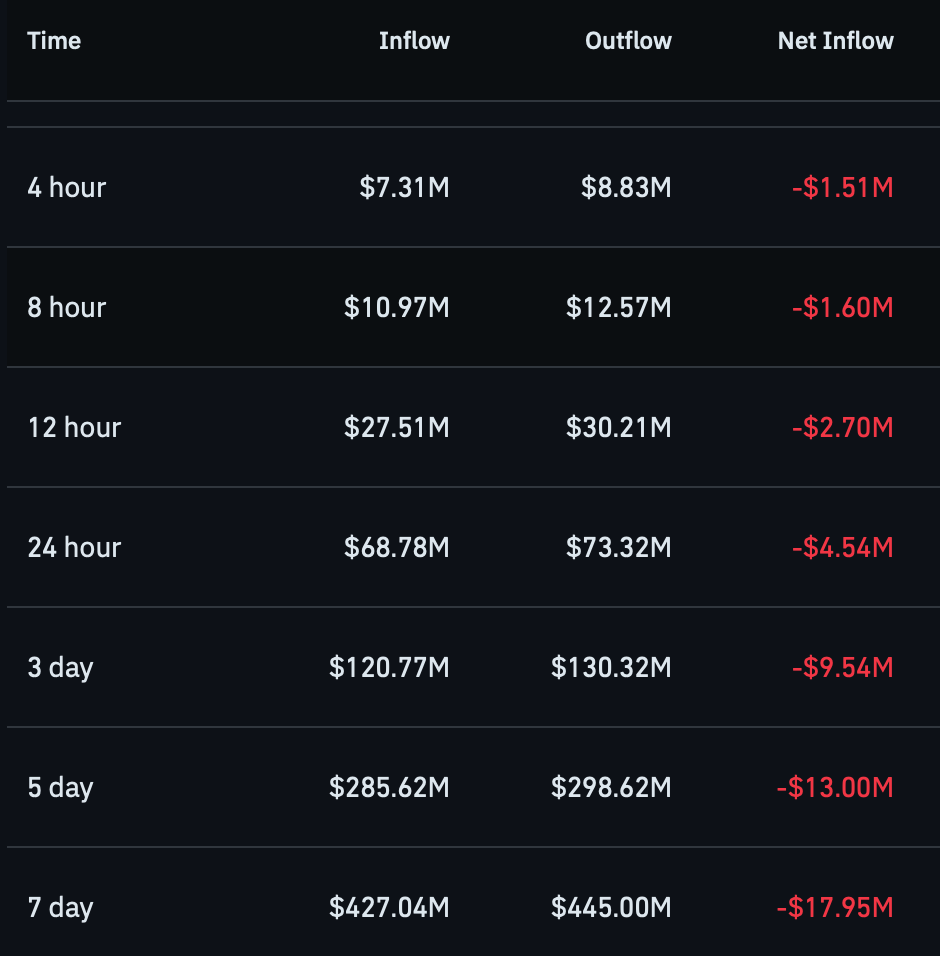The height and width of the screenshot is (956, 940).
Task: Select the 3 day row label
Action: pyautogui.click(x=60, y=668)
